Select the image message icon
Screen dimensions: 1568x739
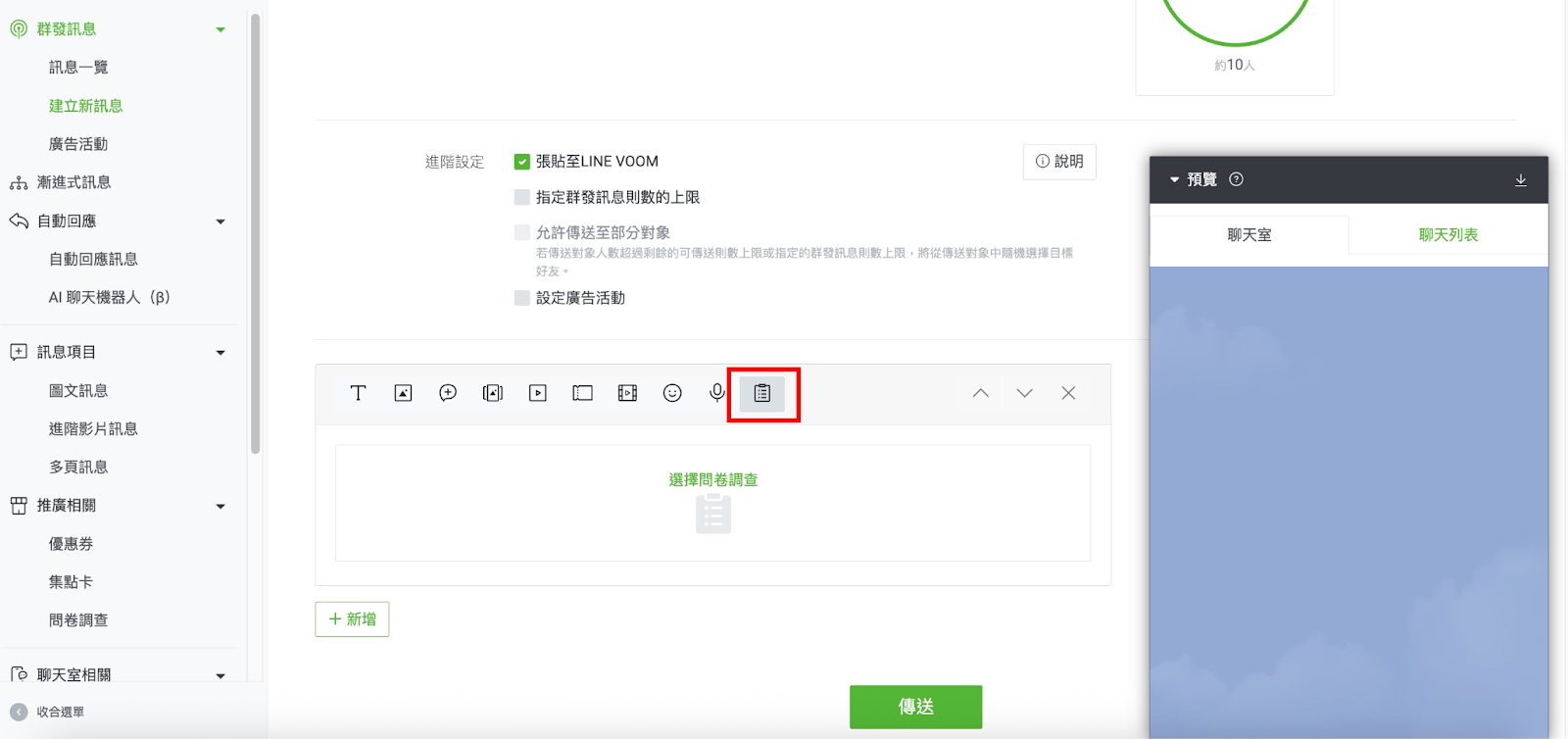pyautogui.click(x=403, y=393)
